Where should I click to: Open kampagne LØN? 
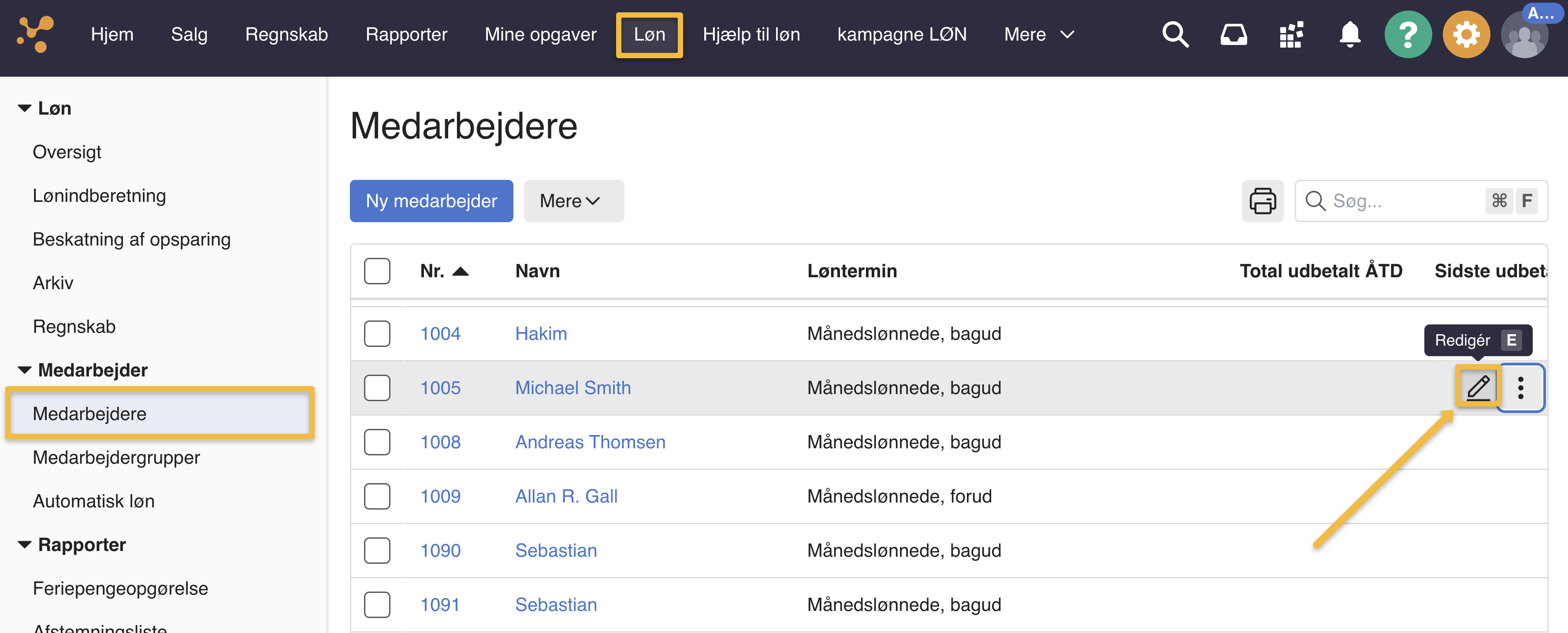(902, 35)
